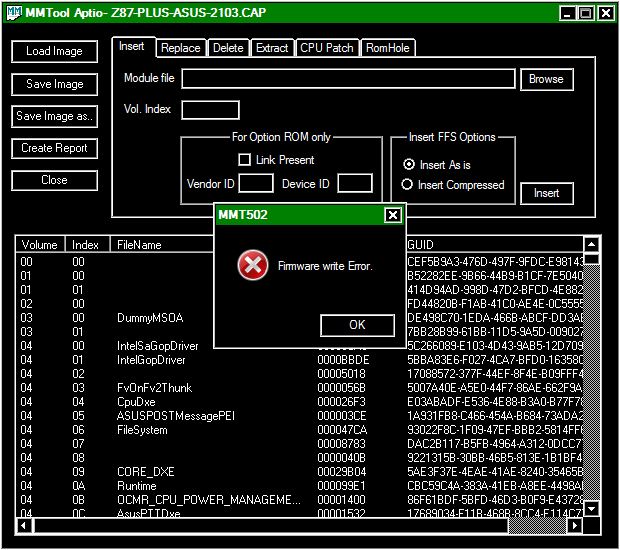
Task: Click the red error icon in MMT502 dialog
Action: point(253,265)
